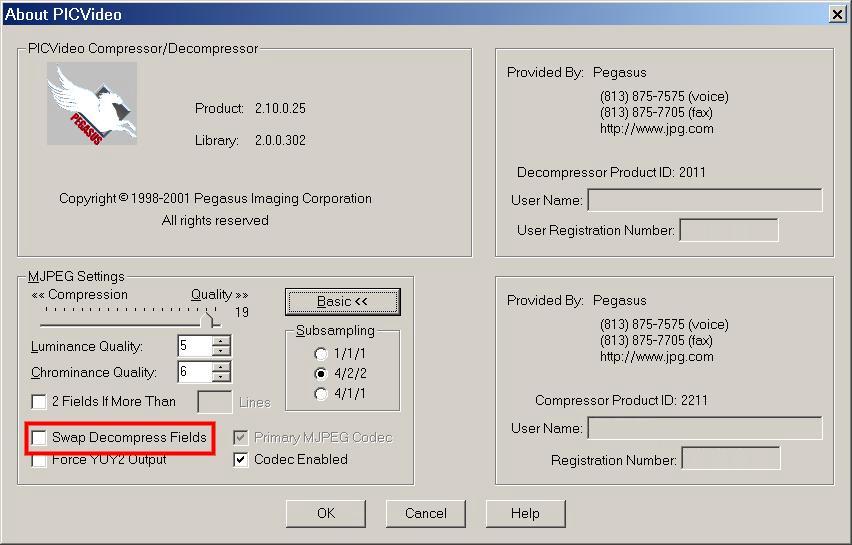Click the Library version 2.0.0.302 text
This screenshot has width=852, height=545.
[x=280, y=140]
